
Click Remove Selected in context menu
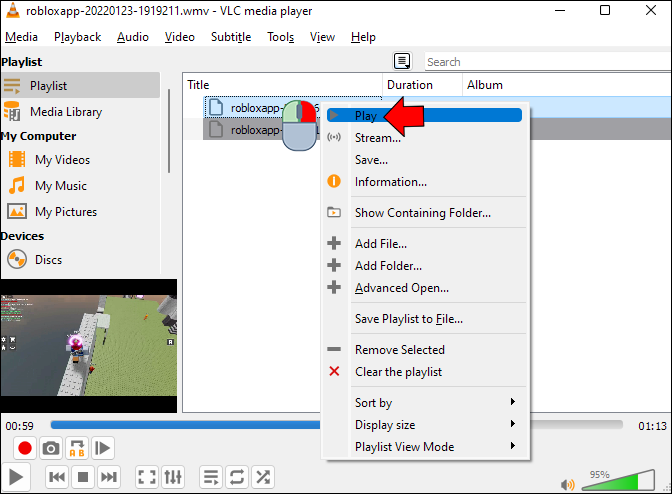pyautogui.click(x=424, y=349)
